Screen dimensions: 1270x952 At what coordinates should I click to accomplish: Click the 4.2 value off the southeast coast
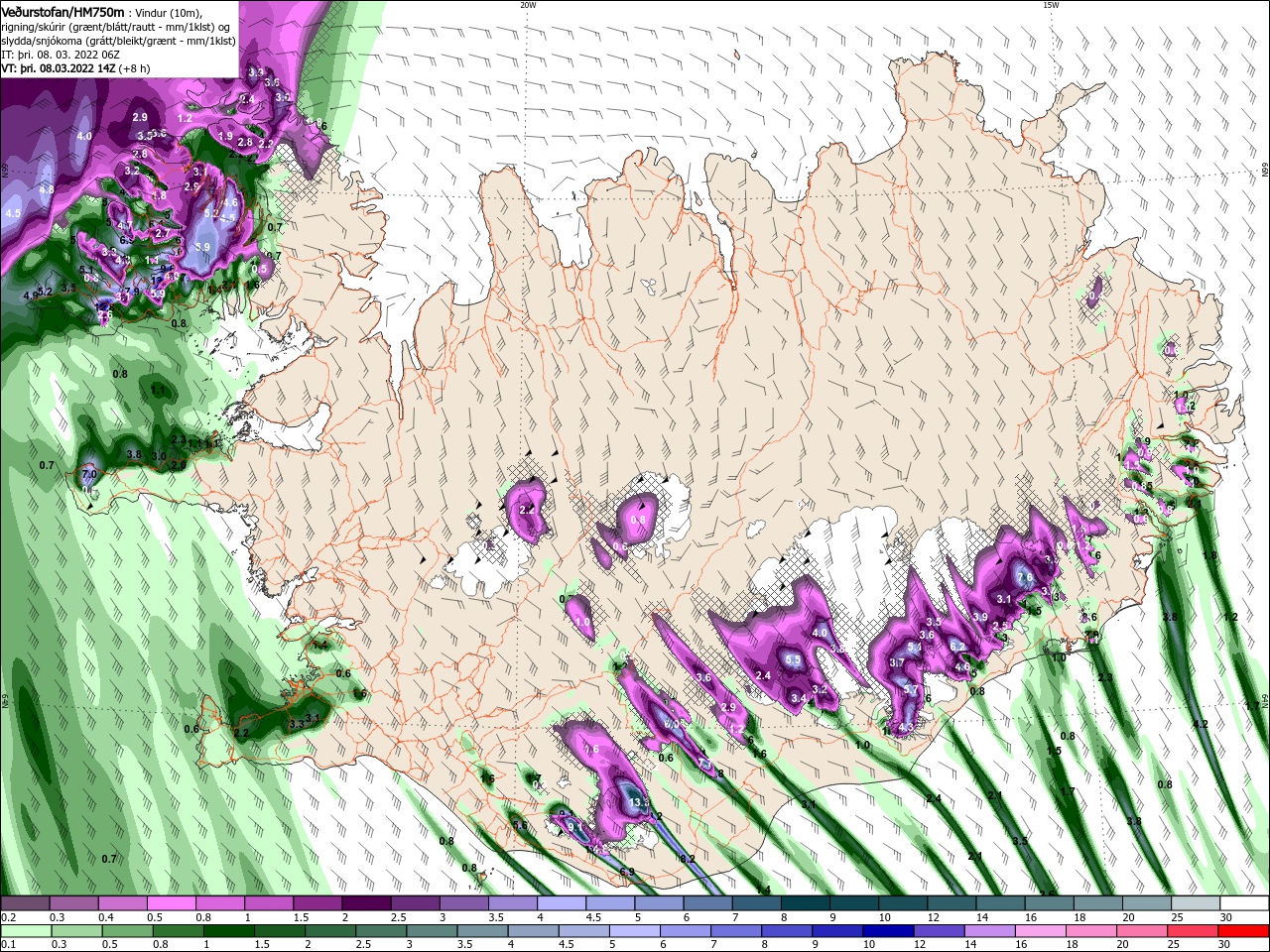[1201, 724]
